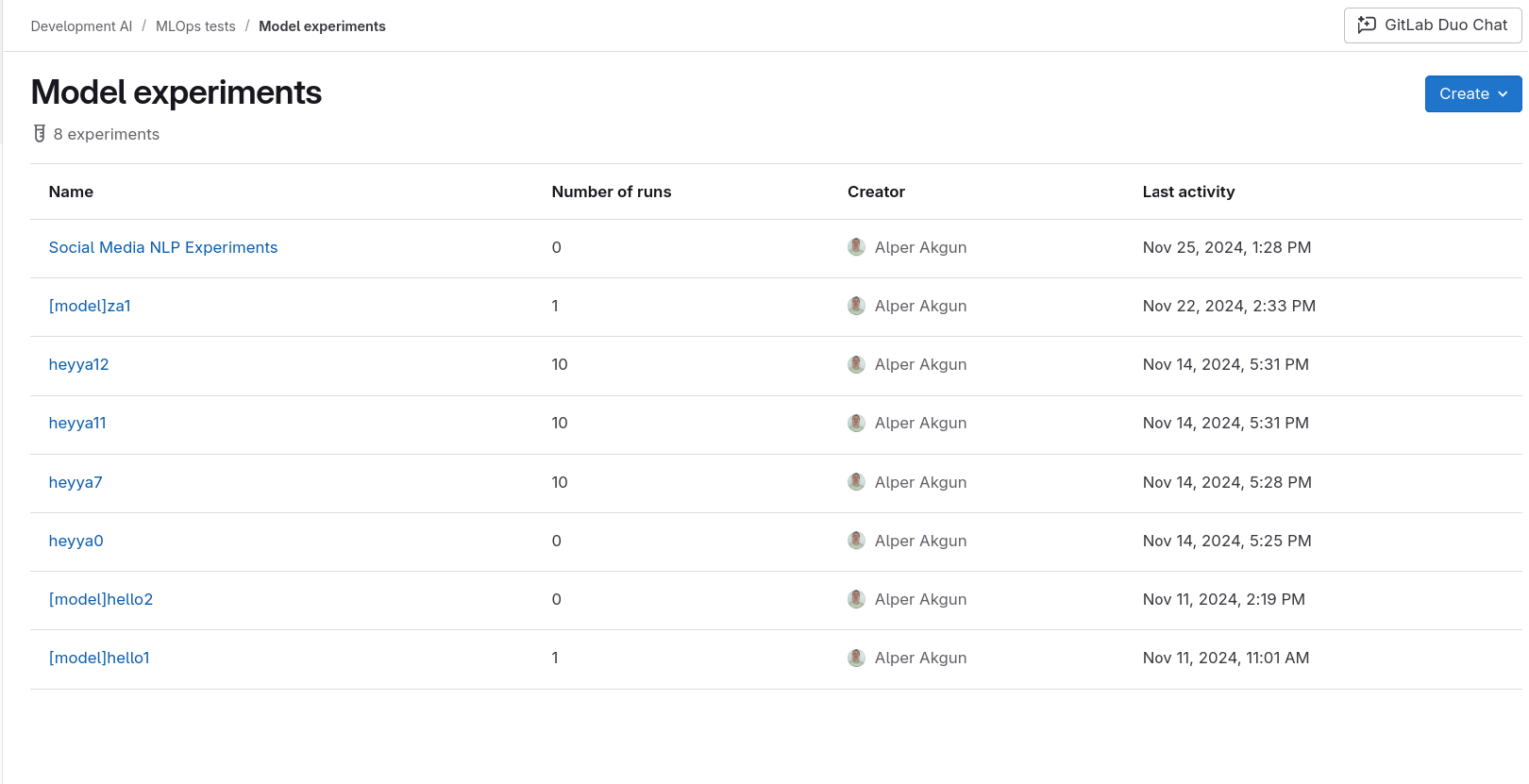
Task: View the heyya0 experiment
Action: click(x=76, y=541)
